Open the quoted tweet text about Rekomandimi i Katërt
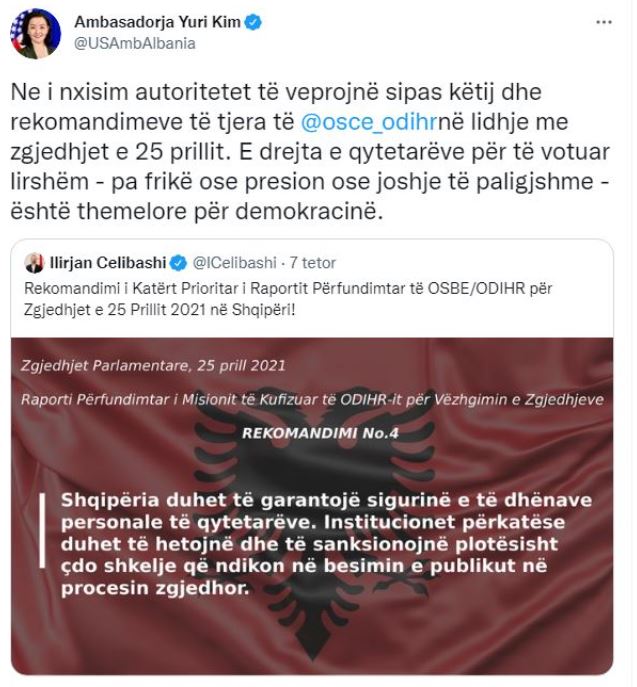 288,299
